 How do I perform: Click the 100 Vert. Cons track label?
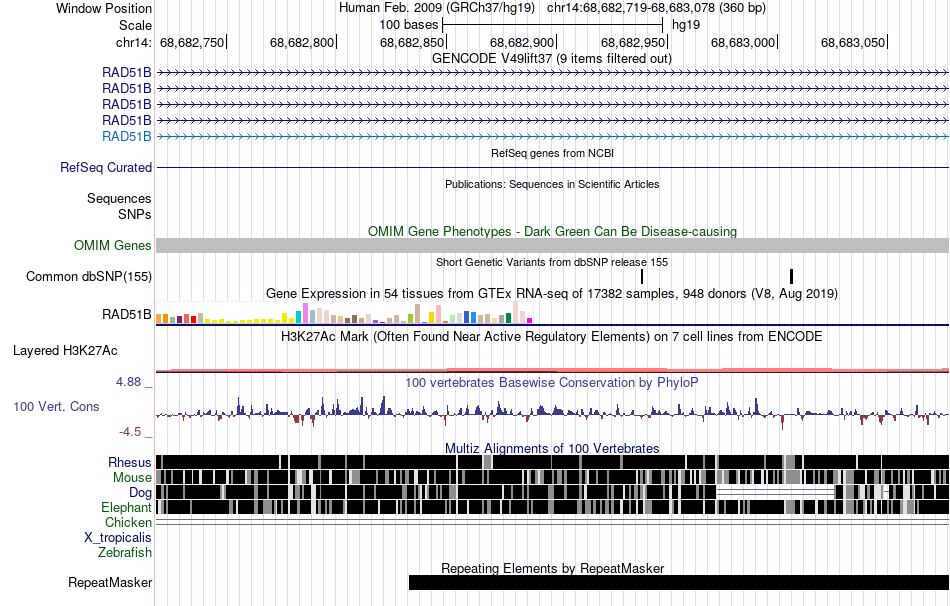point(56,407)
